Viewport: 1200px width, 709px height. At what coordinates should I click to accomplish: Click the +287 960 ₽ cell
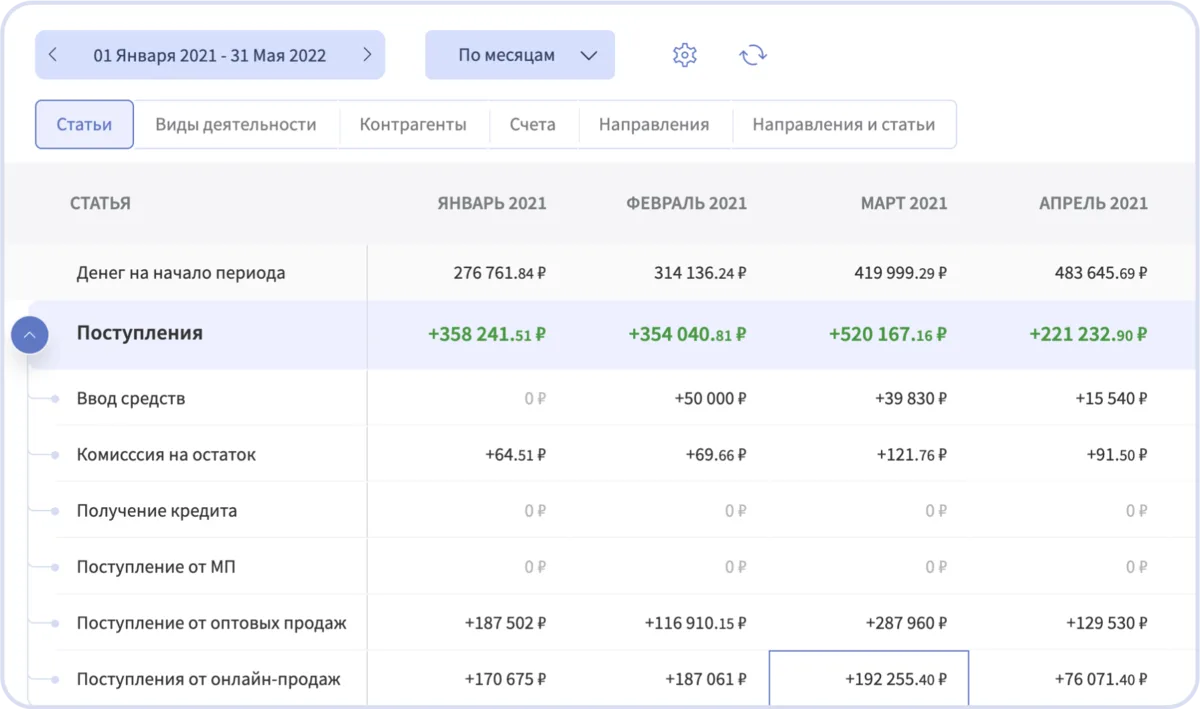point(906,623)
